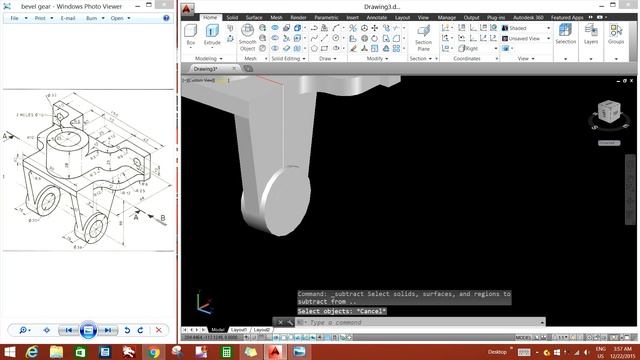Select the Slice solid tool

[287, 38]
